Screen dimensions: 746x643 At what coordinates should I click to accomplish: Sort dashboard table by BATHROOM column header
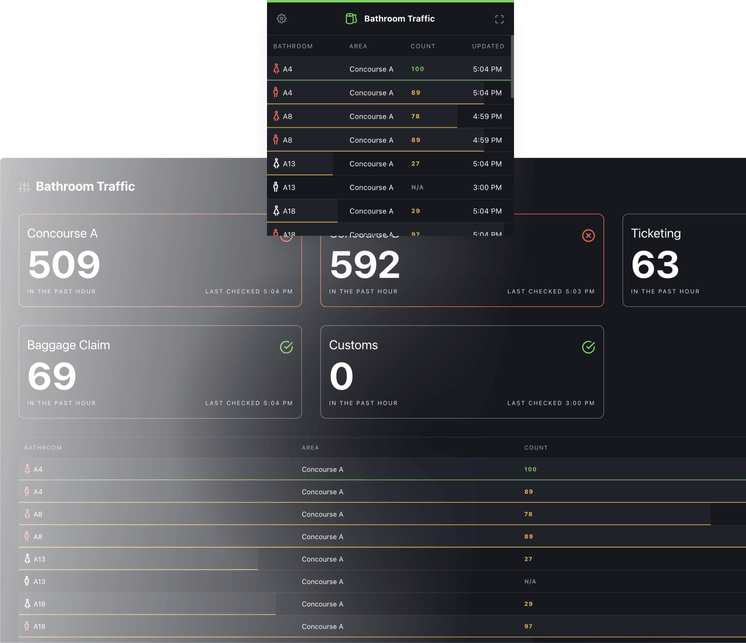pyautogui.click(x=43, y=448)
